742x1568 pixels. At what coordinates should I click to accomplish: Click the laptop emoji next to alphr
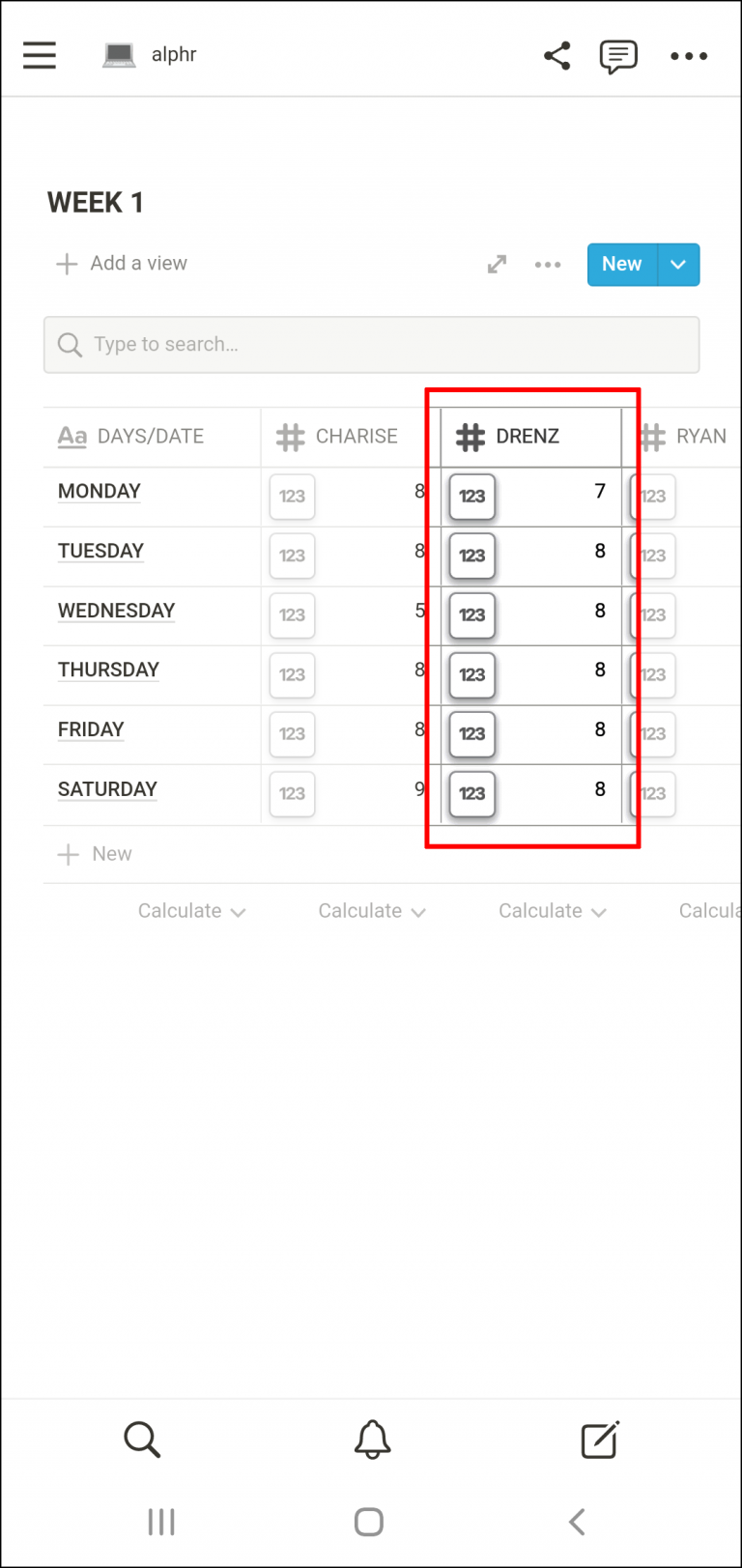pyautogui.click(x=118, y=54)
